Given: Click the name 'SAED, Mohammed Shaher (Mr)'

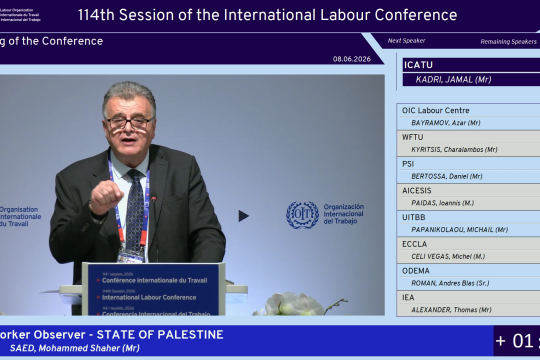Looking at the screenshot, I should (75, 348).
